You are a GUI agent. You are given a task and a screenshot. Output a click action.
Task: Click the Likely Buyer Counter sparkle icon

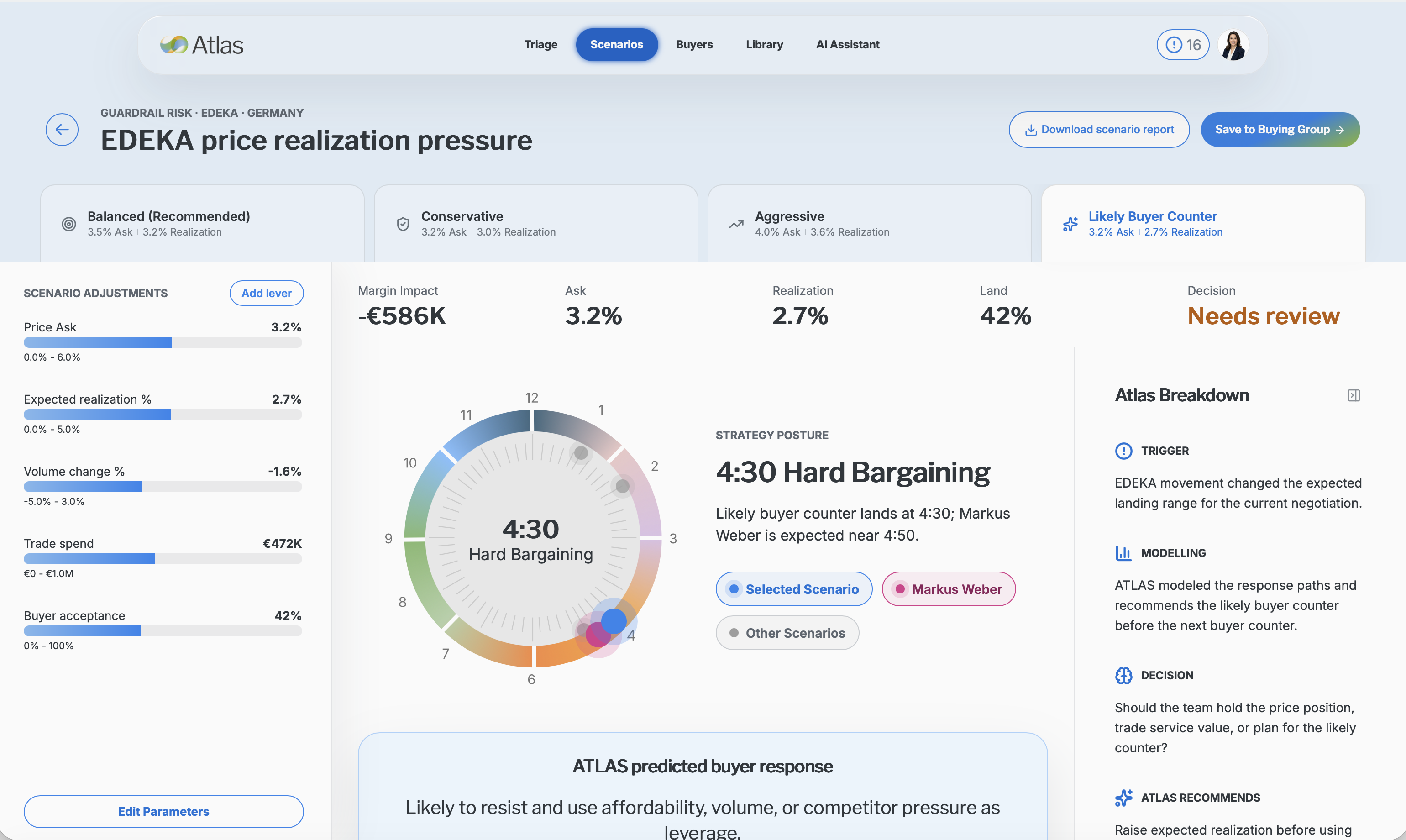pos(1070,224)
